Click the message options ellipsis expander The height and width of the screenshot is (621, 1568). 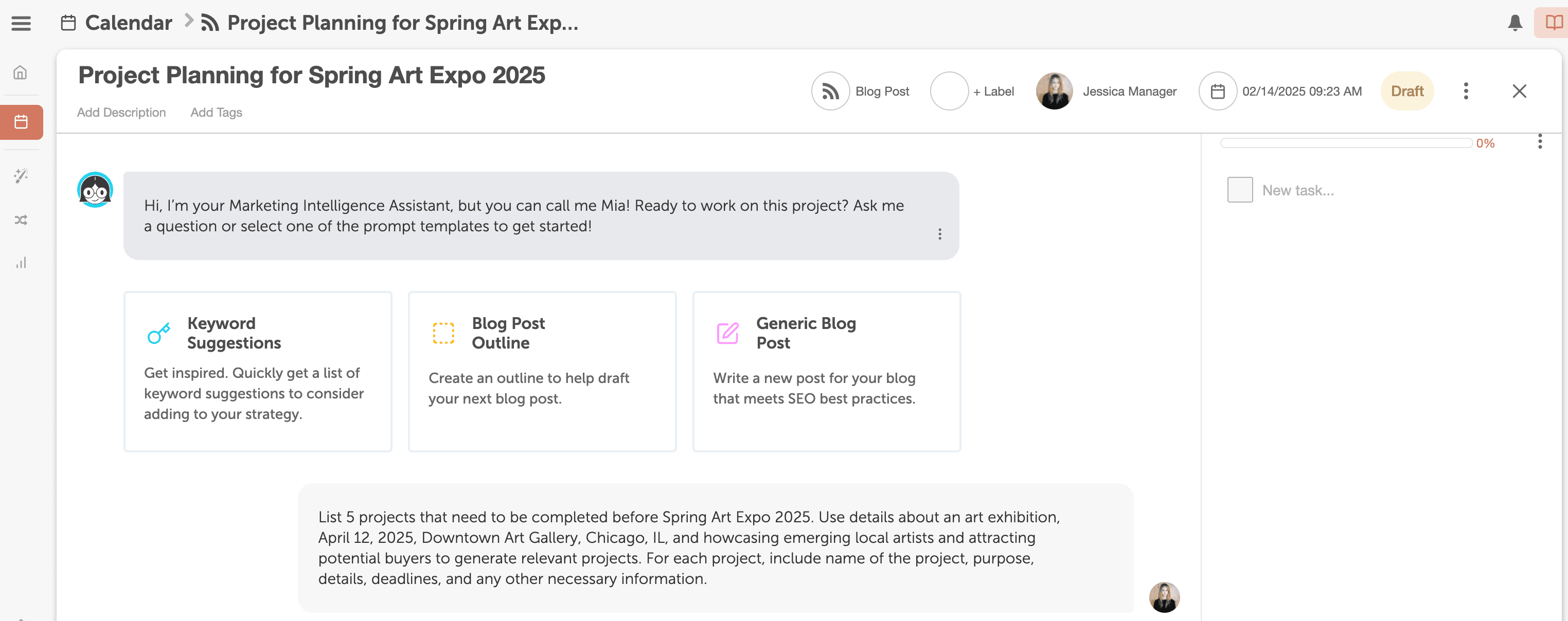[939, 235]
